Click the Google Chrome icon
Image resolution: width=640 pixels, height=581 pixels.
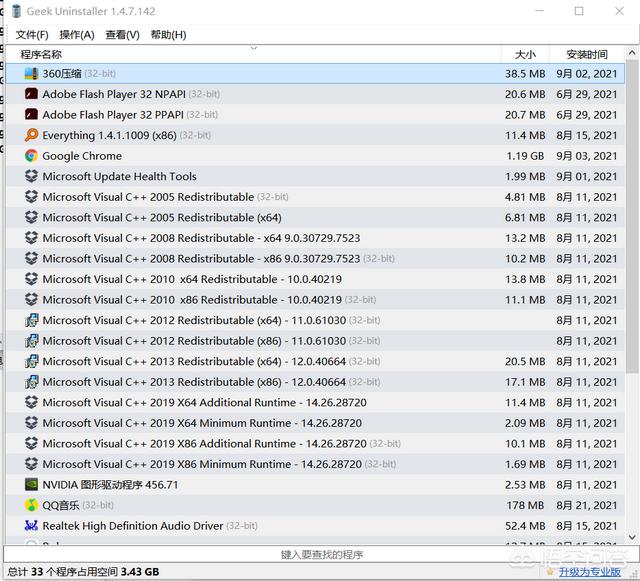click(31, 156)
